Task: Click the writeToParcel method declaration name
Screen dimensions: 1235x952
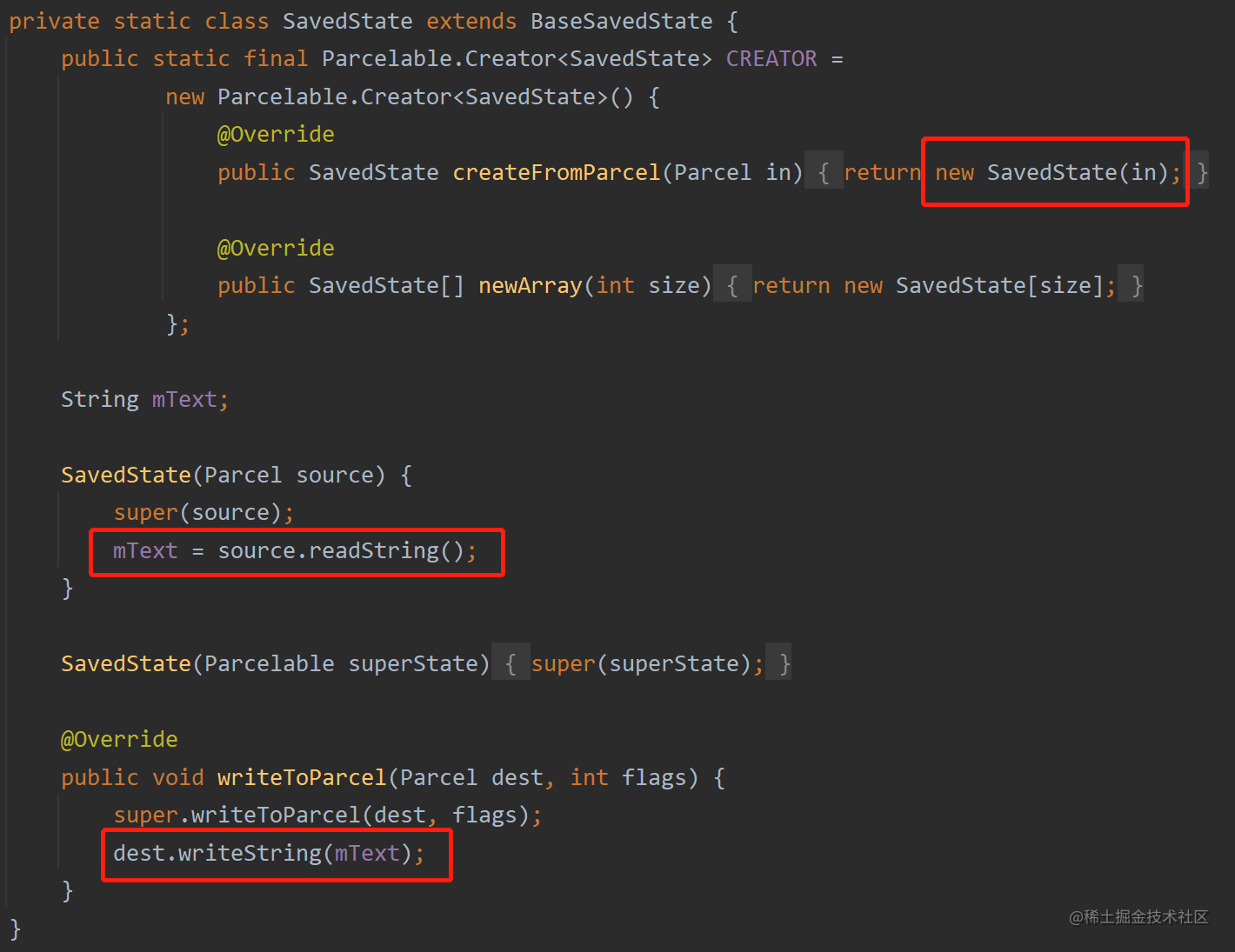Action: click(x=301, y=777)
